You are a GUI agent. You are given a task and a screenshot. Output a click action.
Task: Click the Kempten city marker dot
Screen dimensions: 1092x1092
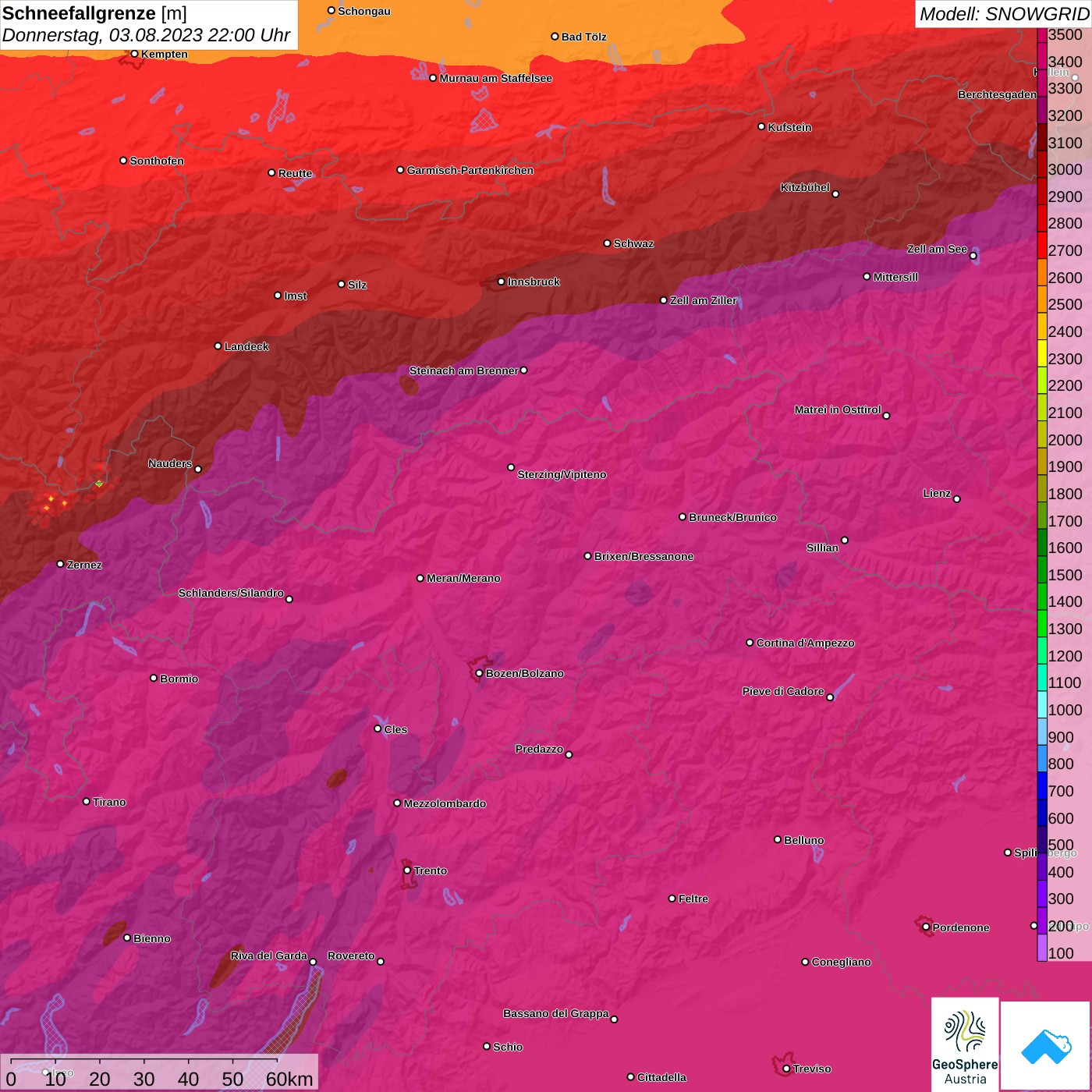tap(135, 54)
